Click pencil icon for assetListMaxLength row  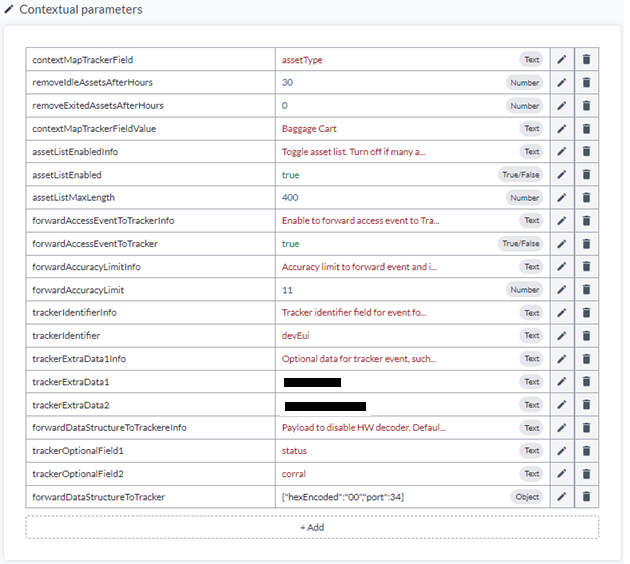[x=562, y=198]
